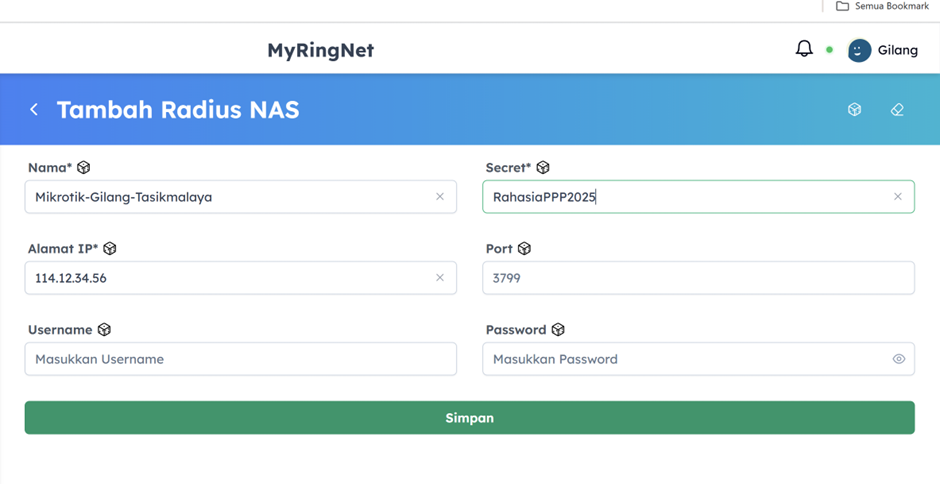Clear the Nama field with its X

coord(440,197)
